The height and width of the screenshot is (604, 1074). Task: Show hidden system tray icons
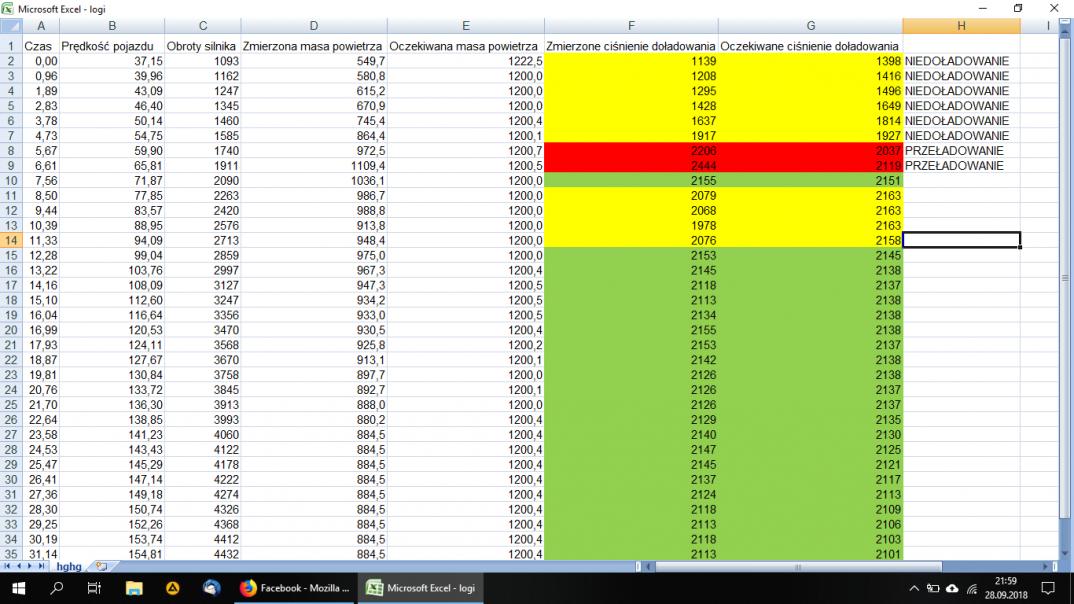click(x=914, y=588)
